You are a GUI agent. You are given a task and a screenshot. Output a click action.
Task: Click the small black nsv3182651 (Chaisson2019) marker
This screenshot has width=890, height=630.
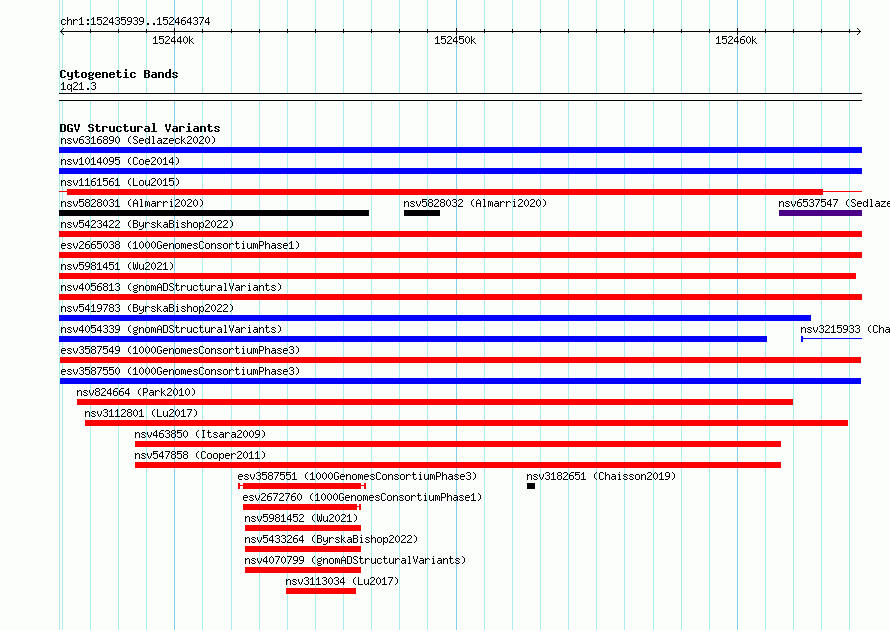531,486
